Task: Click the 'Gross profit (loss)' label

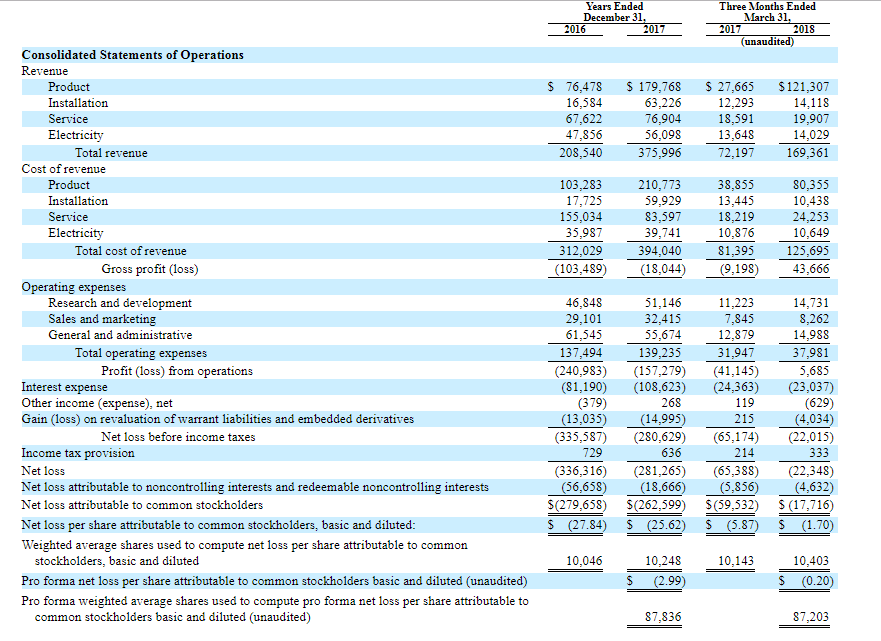Action: 150,269
